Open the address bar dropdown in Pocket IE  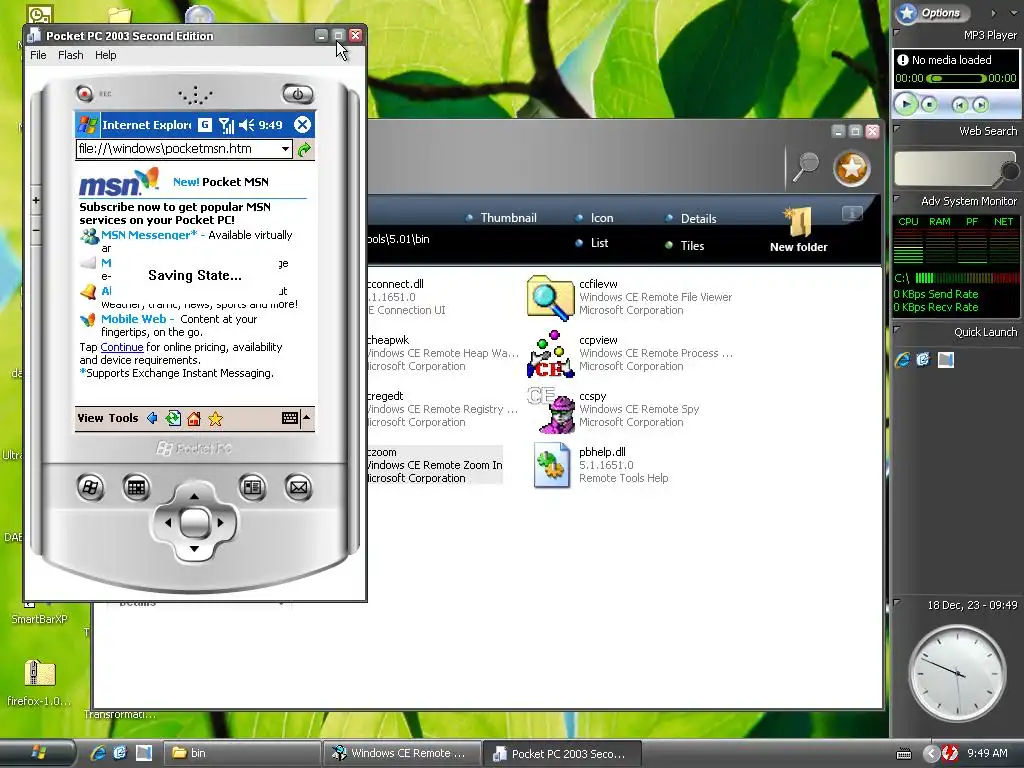[x=285, y=149]
